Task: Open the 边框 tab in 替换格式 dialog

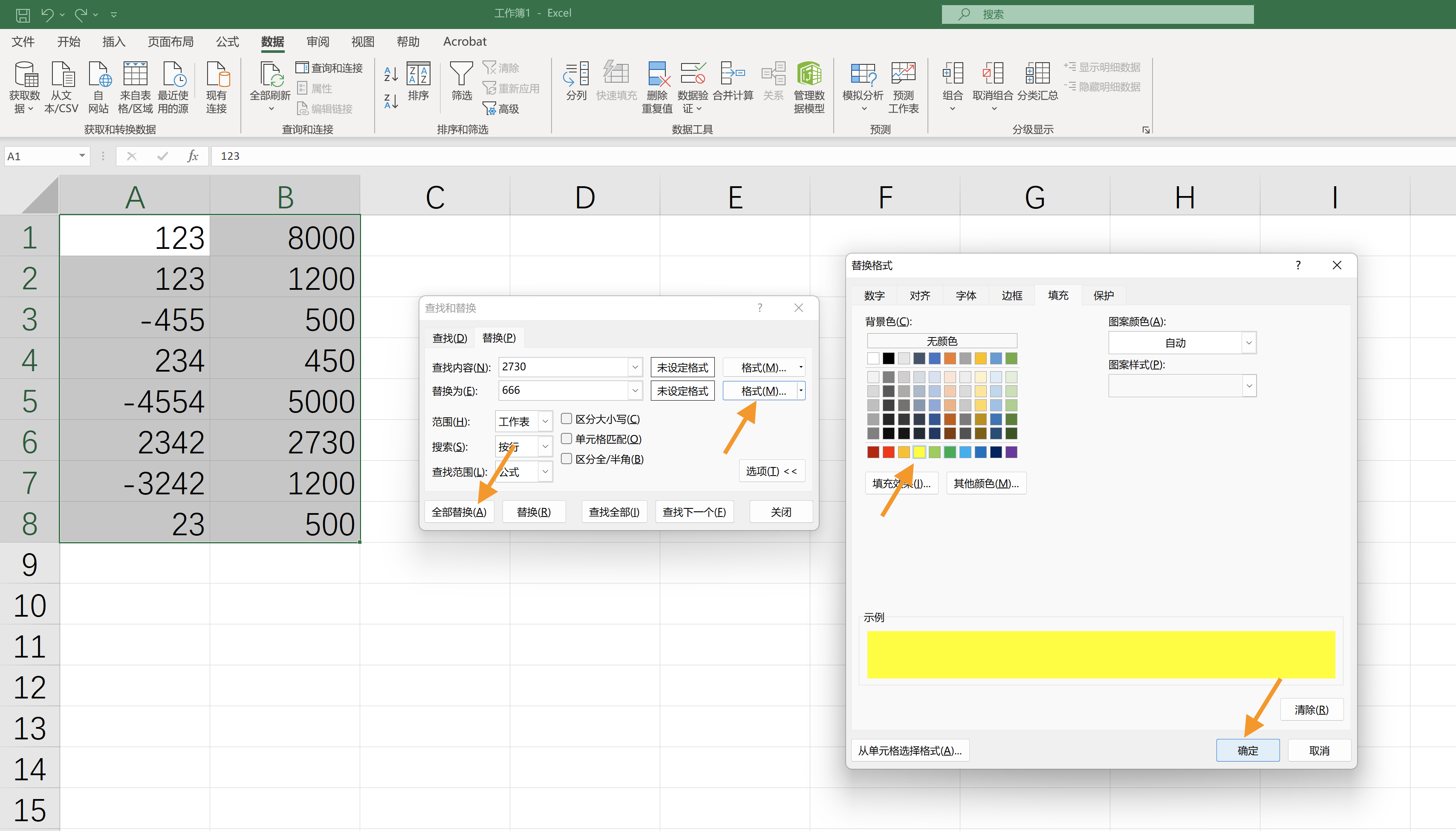Action: pyautogui.click(x=1011, y=295)
